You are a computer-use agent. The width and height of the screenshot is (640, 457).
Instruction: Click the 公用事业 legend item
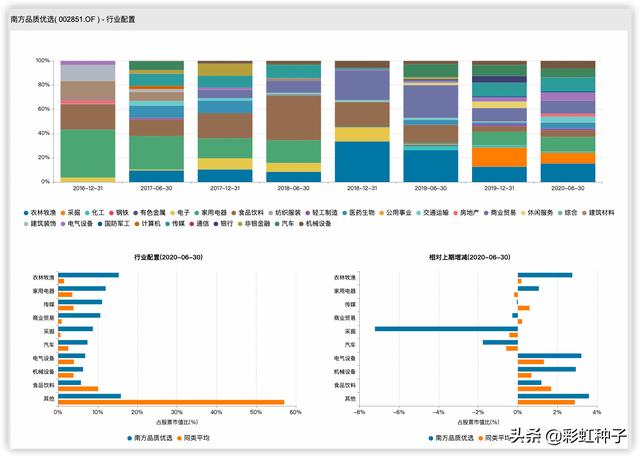[x=396, y=213]
